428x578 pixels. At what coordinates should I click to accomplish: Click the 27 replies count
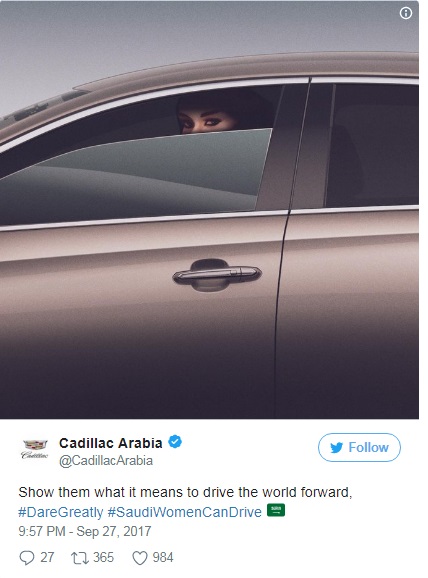click(47, 557)
